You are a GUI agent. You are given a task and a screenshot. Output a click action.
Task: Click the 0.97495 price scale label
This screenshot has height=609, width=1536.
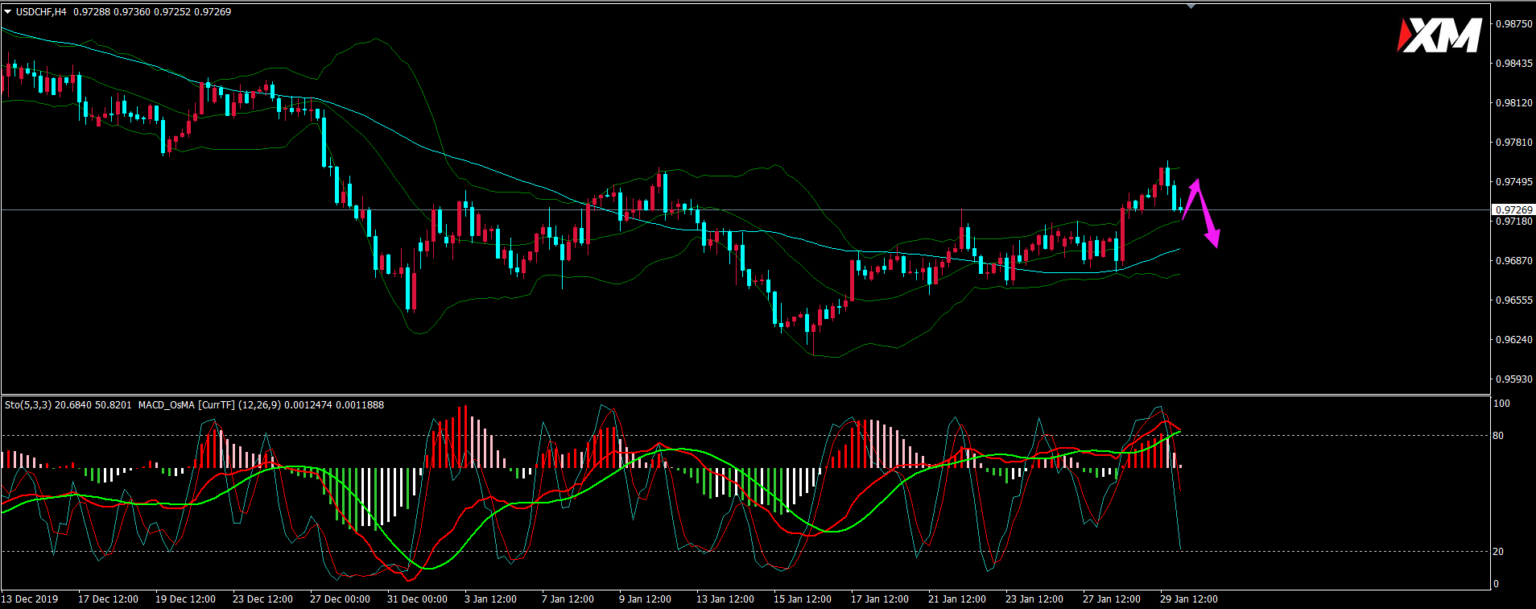pos(1511,182)
